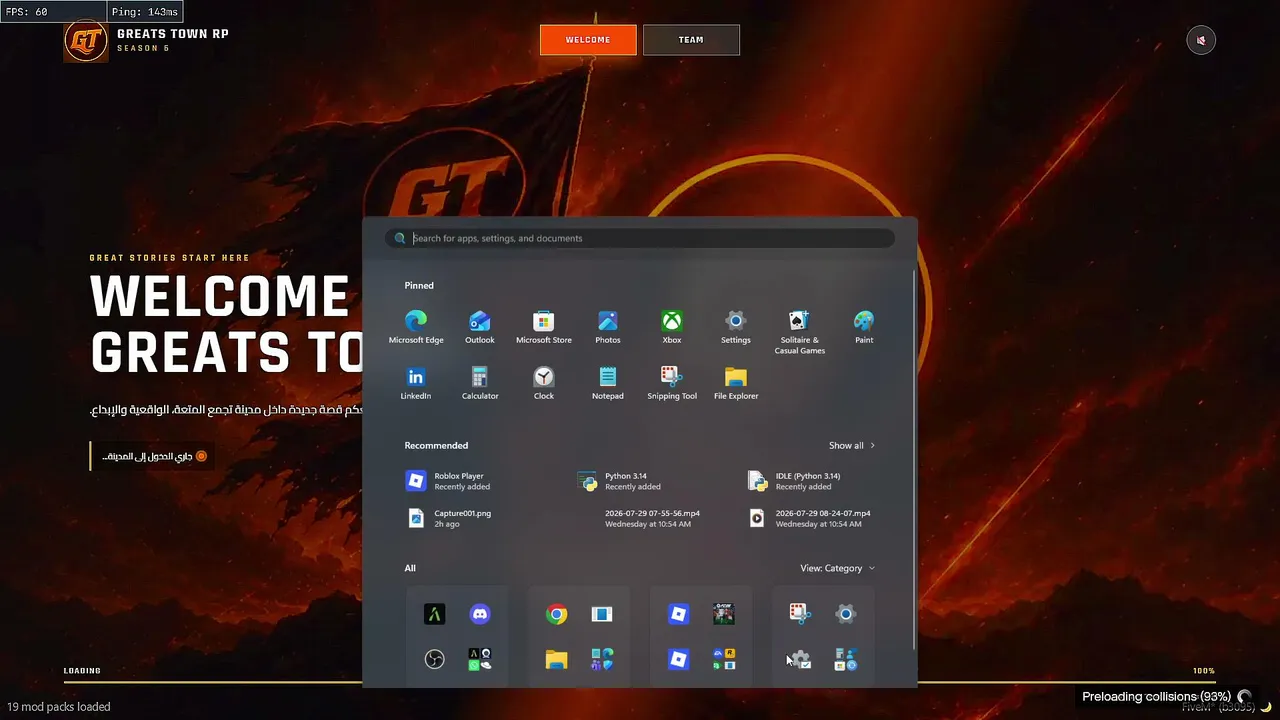Open the LinkedIn pinned app
This screenshot has height=720, width=1280.
point(416,383)
